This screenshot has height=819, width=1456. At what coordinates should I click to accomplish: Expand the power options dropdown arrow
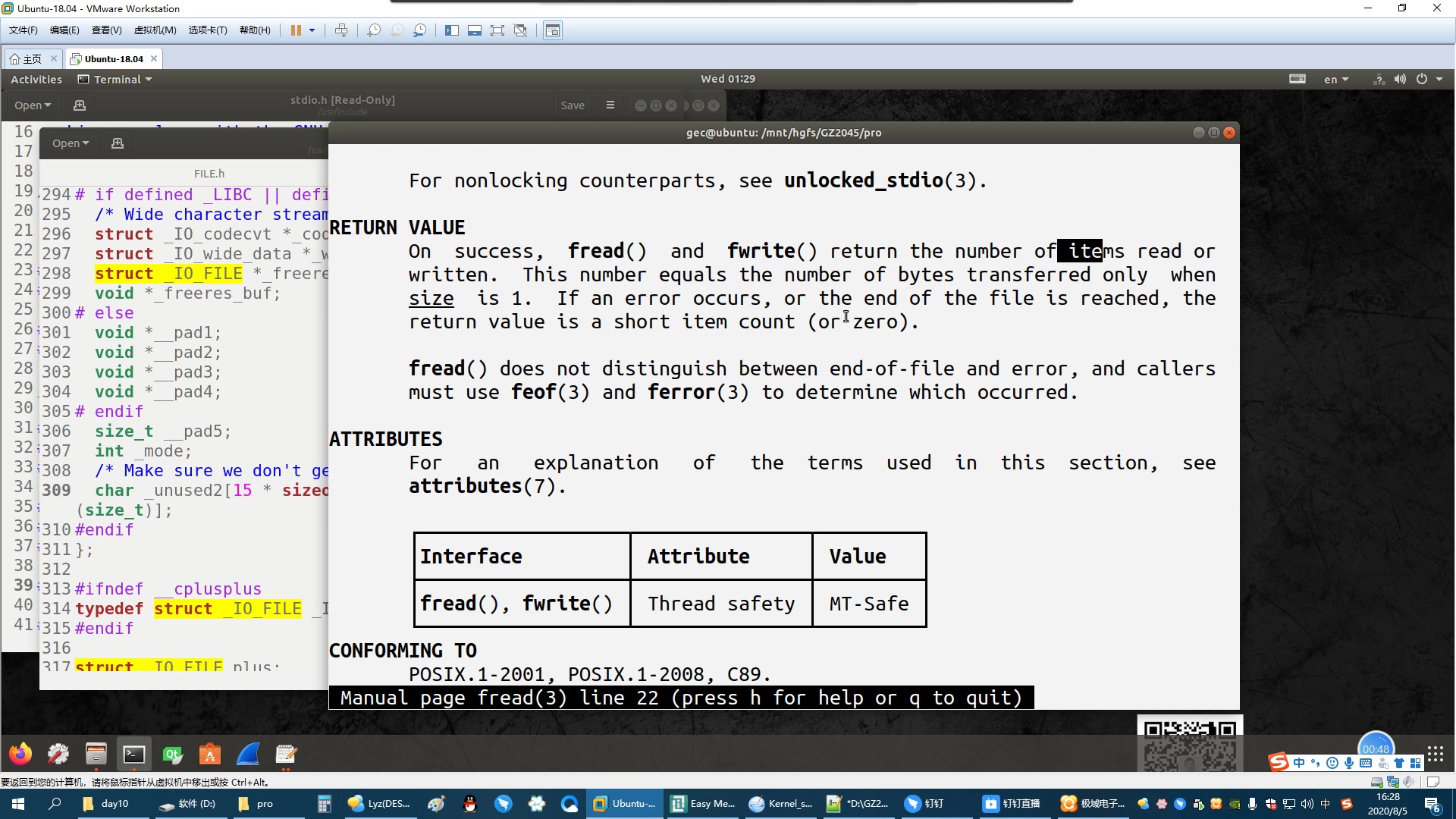312,30
